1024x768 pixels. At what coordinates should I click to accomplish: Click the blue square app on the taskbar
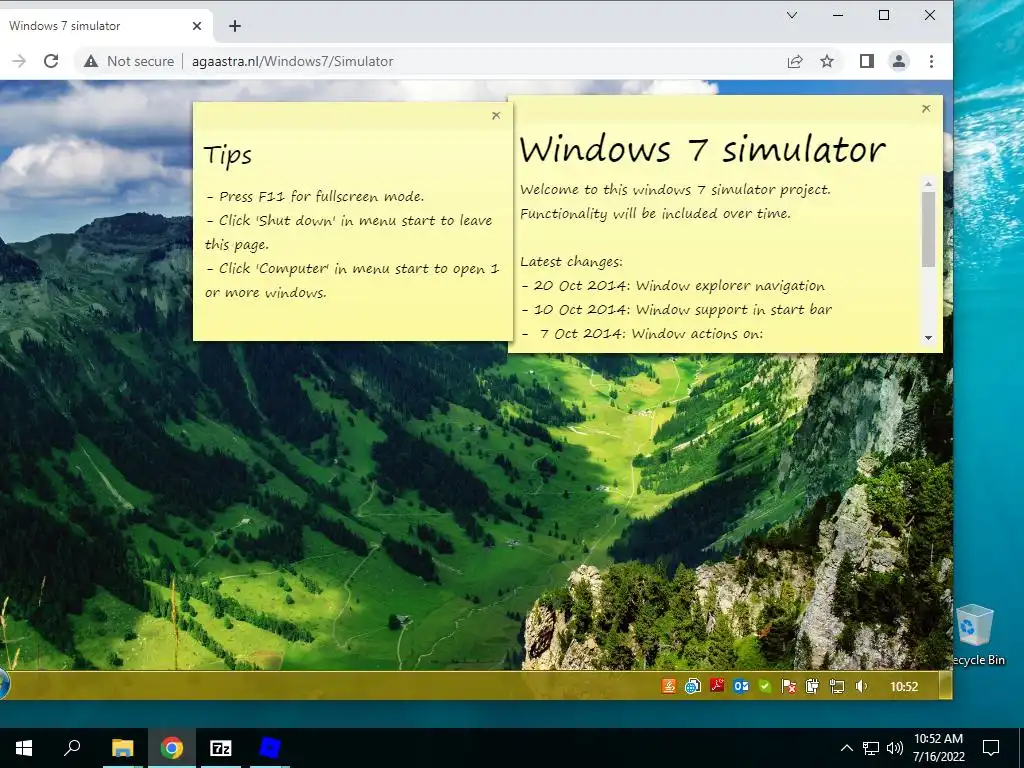269,748
